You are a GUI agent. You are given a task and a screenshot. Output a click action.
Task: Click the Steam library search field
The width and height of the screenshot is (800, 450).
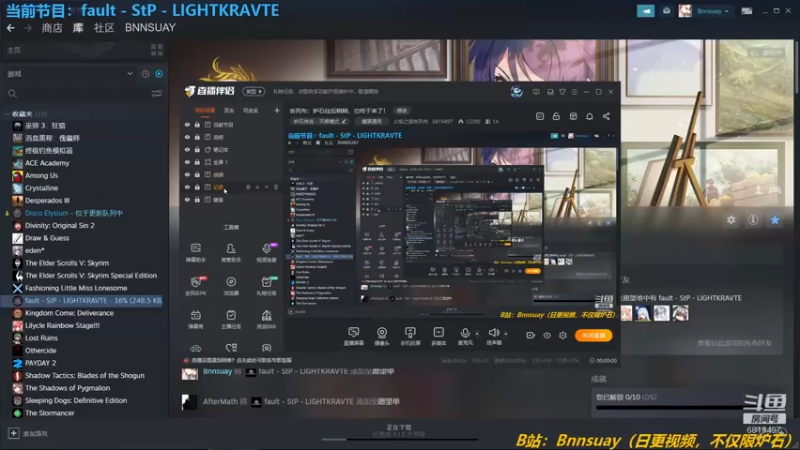pyautogui.click(x=77, y=94)
